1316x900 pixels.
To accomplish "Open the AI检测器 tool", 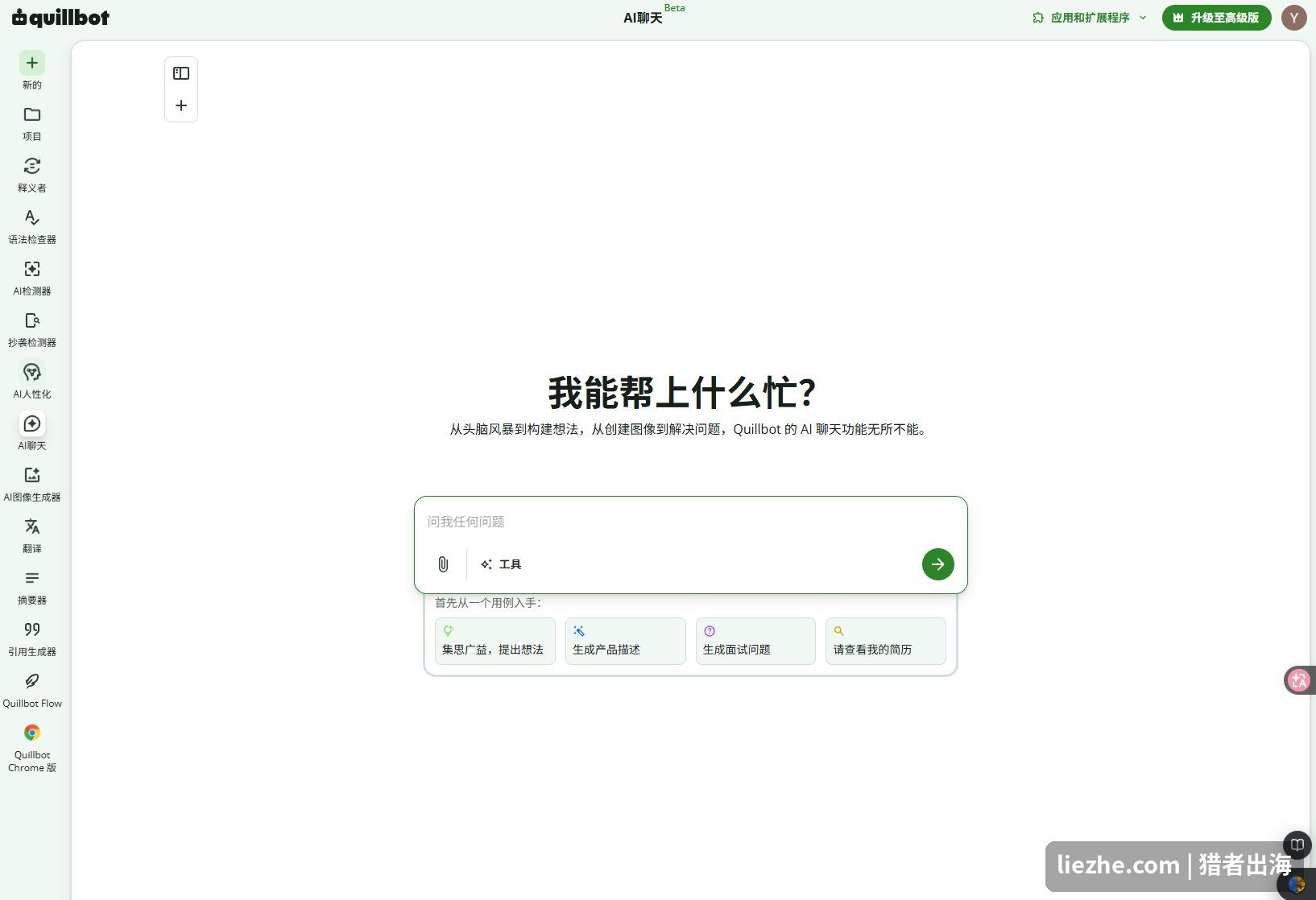I will pos(32,278).
